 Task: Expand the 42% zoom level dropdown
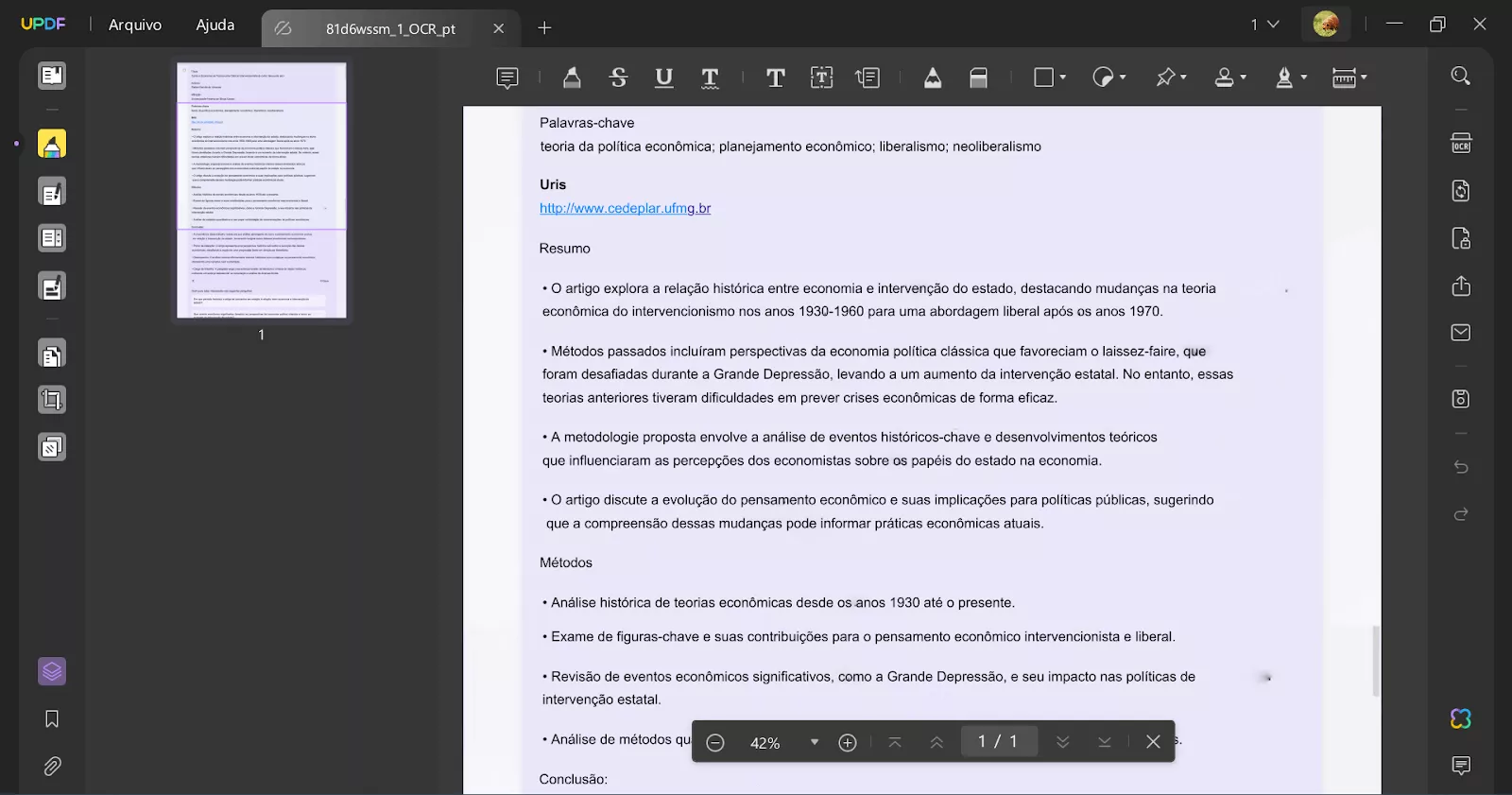pos(814,742)
